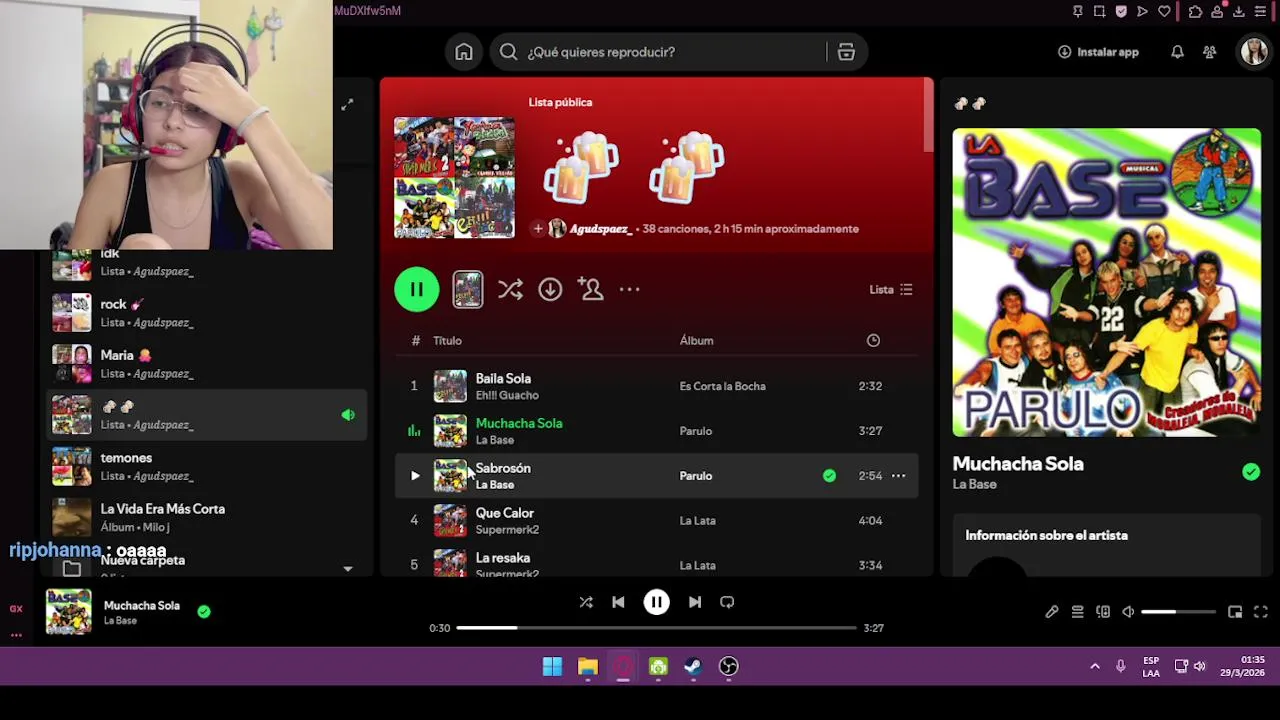Image resolution: width=1280 pixels, height=720 pixels.
Task: Select the song Que Calor
Action: 505,513
